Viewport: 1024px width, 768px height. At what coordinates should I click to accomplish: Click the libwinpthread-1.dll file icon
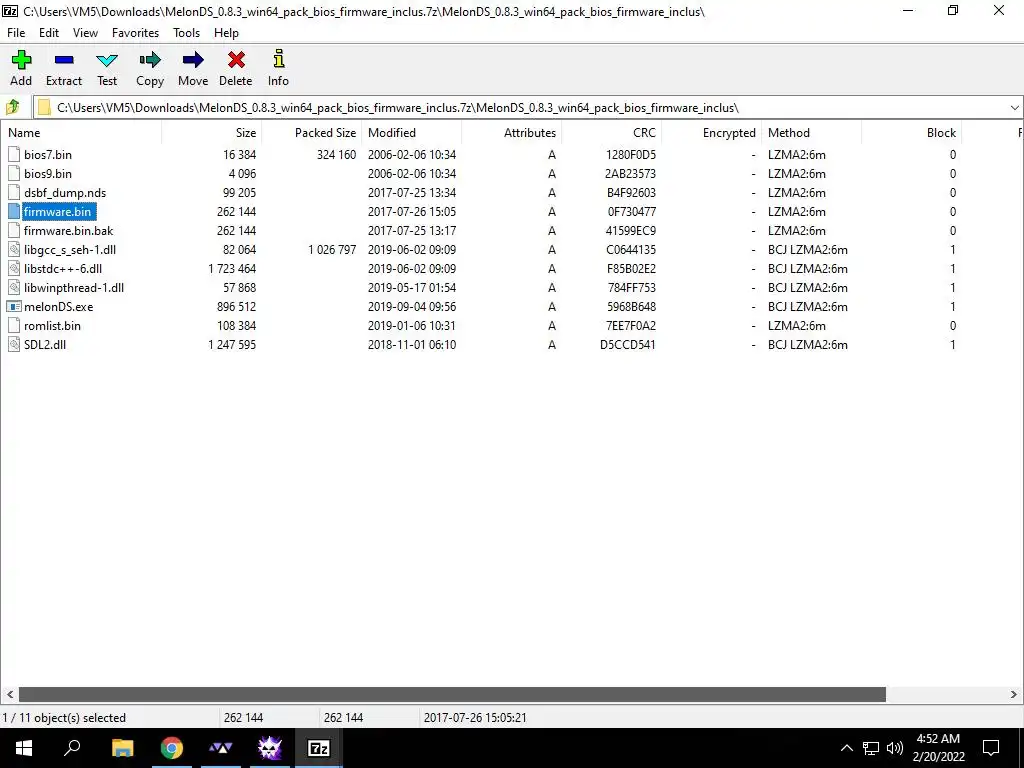point(14,287)
